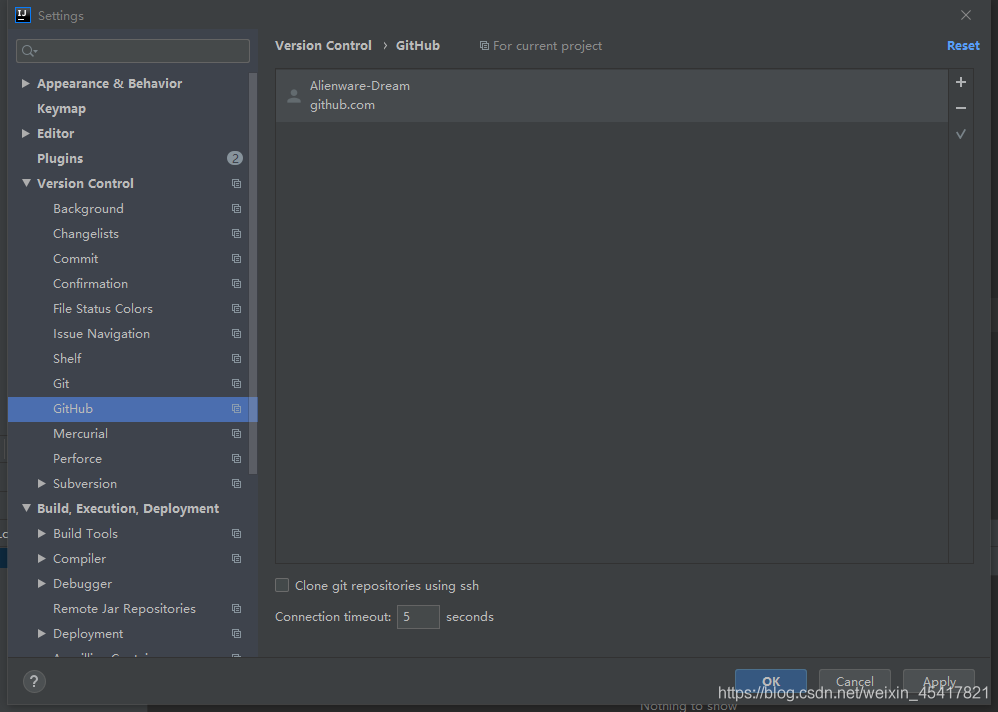Open help via the question mark icon
Image resolution: width=998 pixels, height=712 pixels.
point(34,681)
